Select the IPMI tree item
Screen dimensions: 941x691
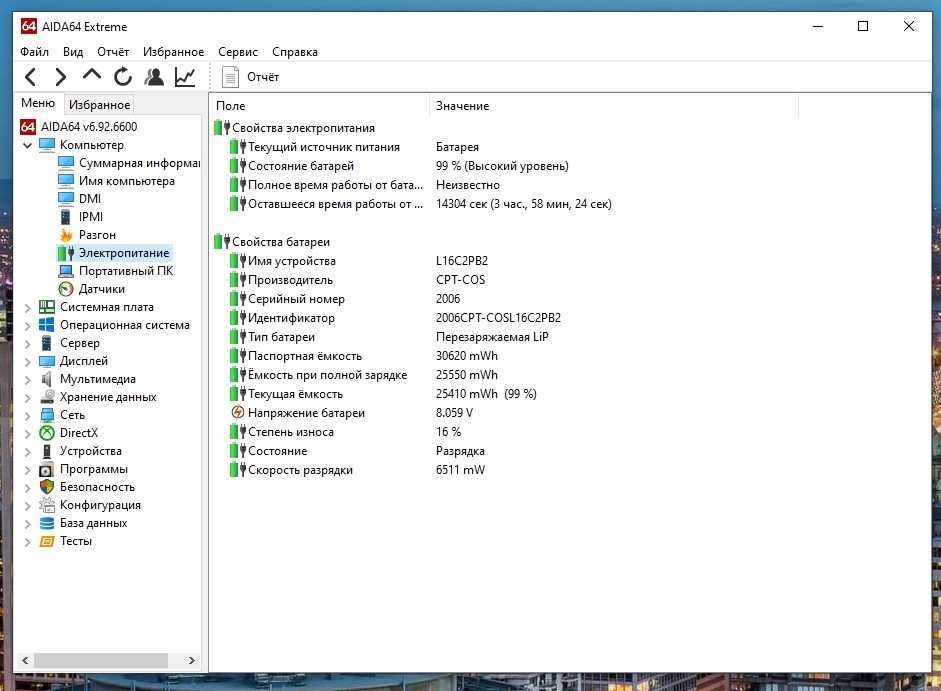[91, 217]
